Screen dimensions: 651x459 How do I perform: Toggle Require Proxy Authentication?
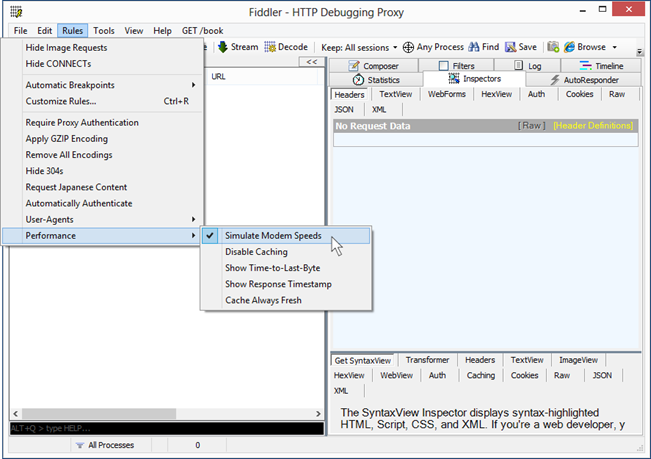point(103,123)
